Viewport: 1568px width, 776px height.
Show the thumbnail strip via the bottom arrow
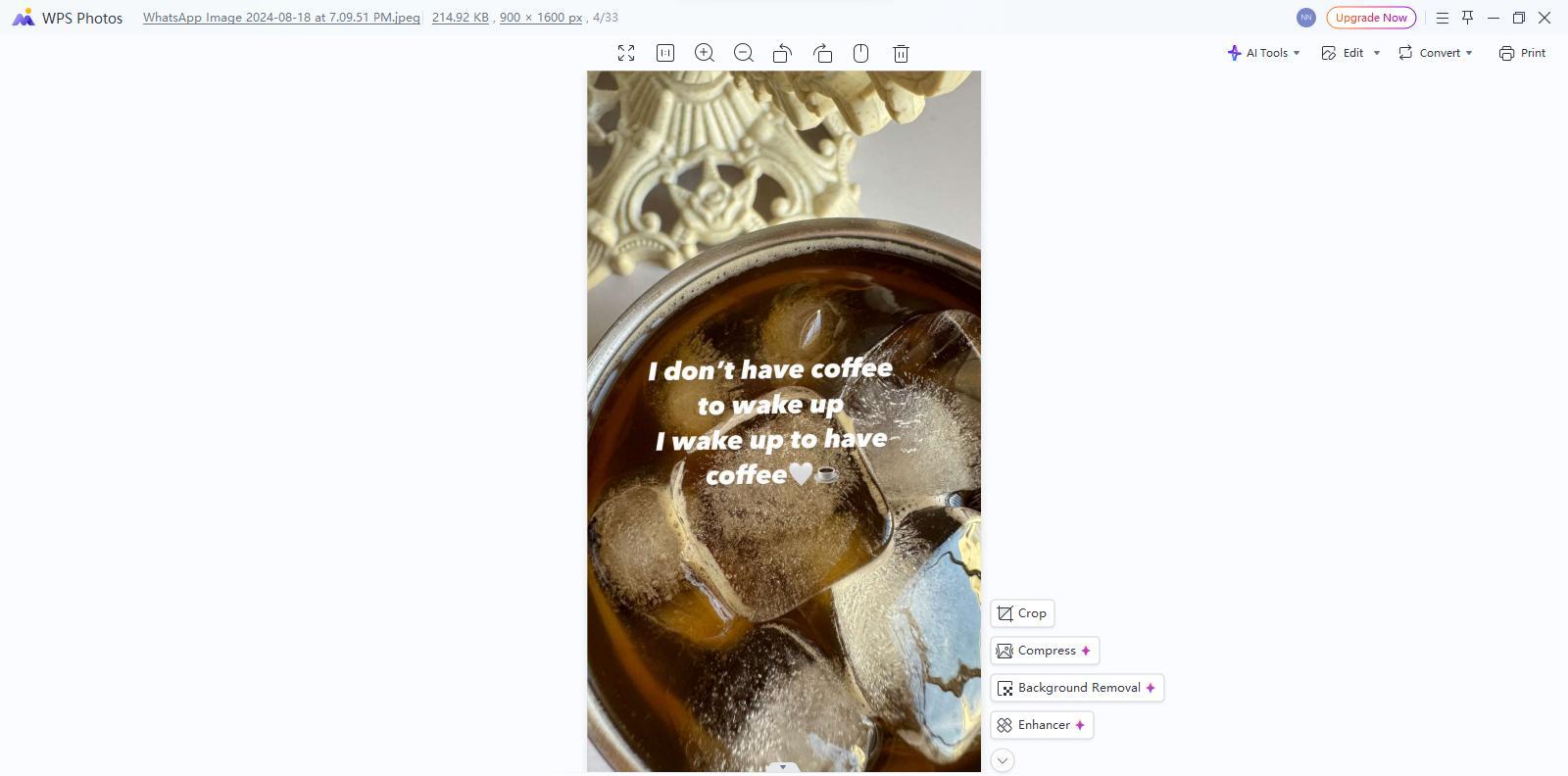click(x=782, y=767)
